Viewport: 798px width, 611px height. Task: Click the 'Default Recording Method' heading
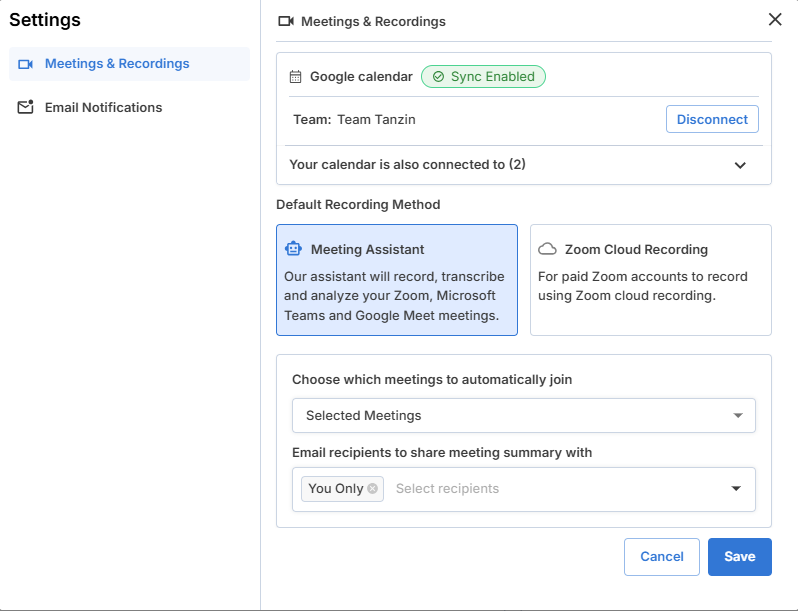point(358,205)
